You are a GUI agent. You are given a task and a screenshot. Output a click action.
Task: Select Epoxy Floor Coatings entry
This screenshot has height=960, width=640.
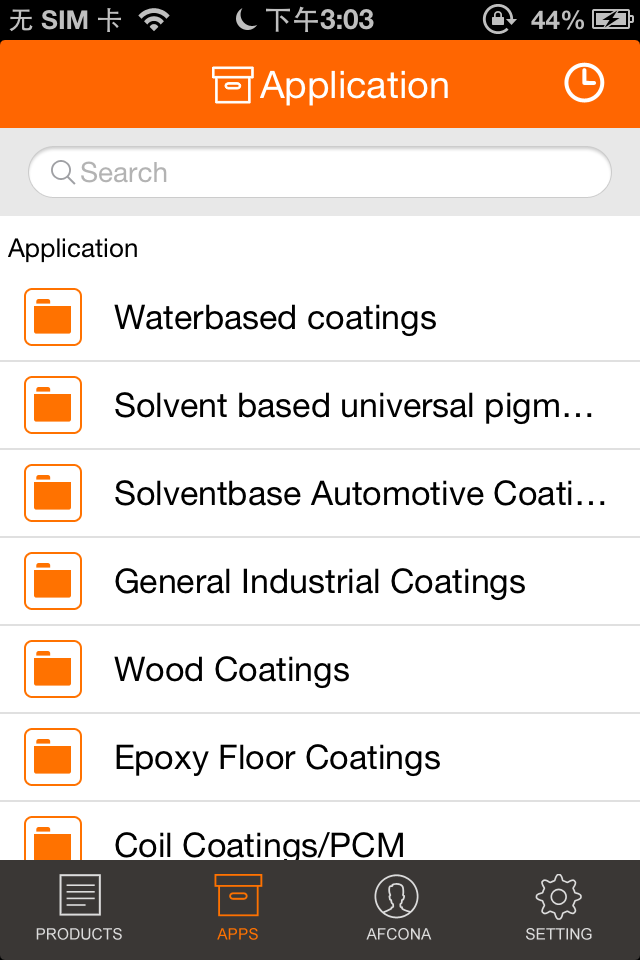tap(320, 757)
